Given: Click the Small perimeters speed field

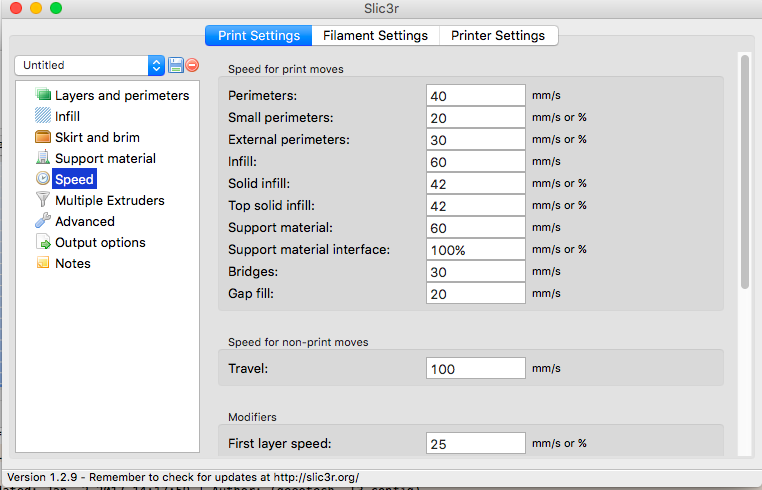Looking at the screenshot, I should (x=476, y=117).
